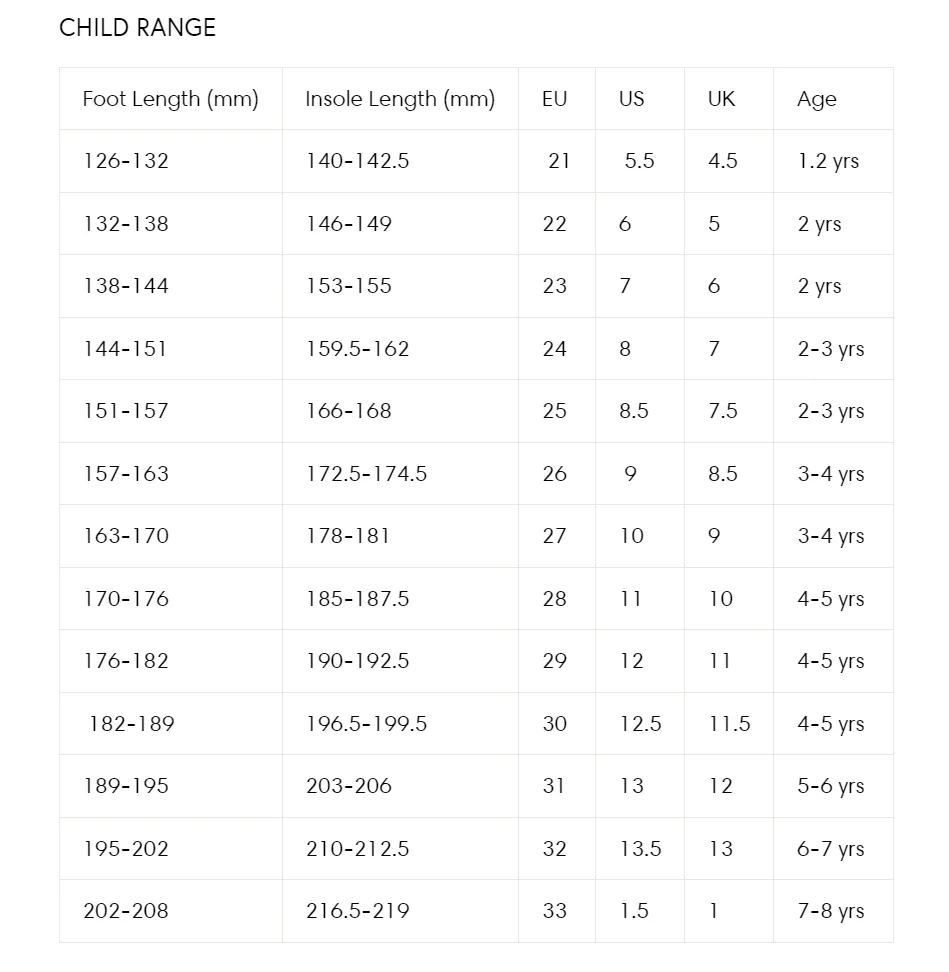The height and width of the screenshot is (972, 949).
Task: Select foot length cell 202-208
Action: [170, 911]
